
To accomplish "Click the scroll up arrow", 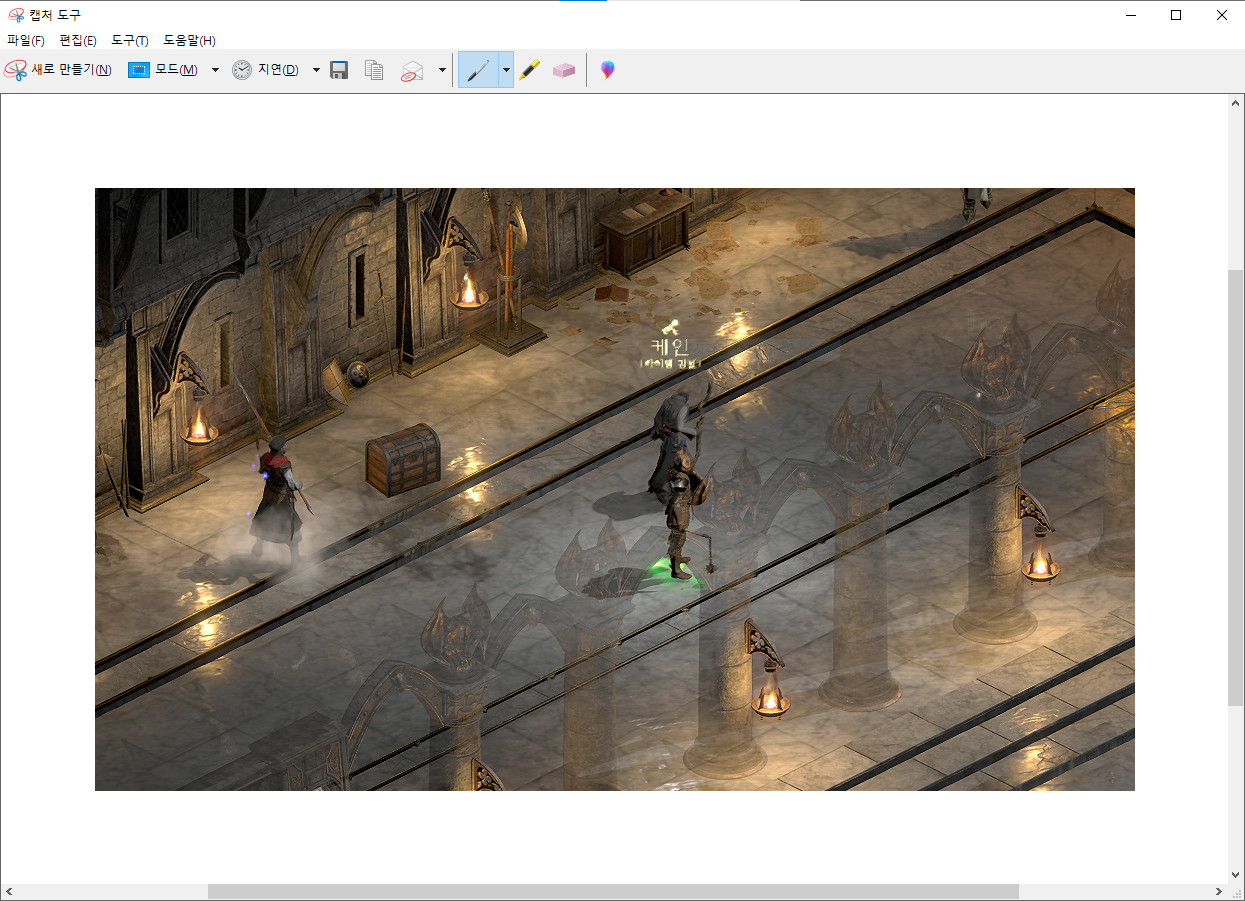I will click(1236, 103).
